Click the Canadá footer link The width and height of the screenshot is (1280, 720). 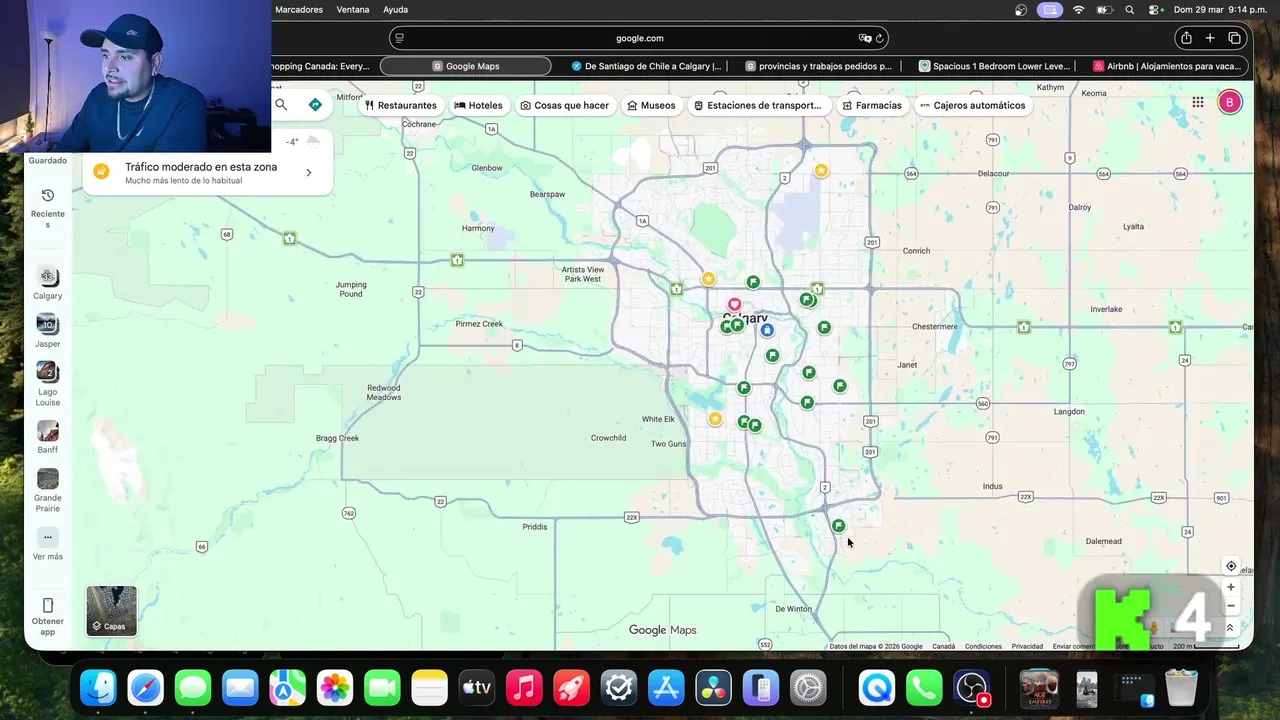tap(943, 646)
